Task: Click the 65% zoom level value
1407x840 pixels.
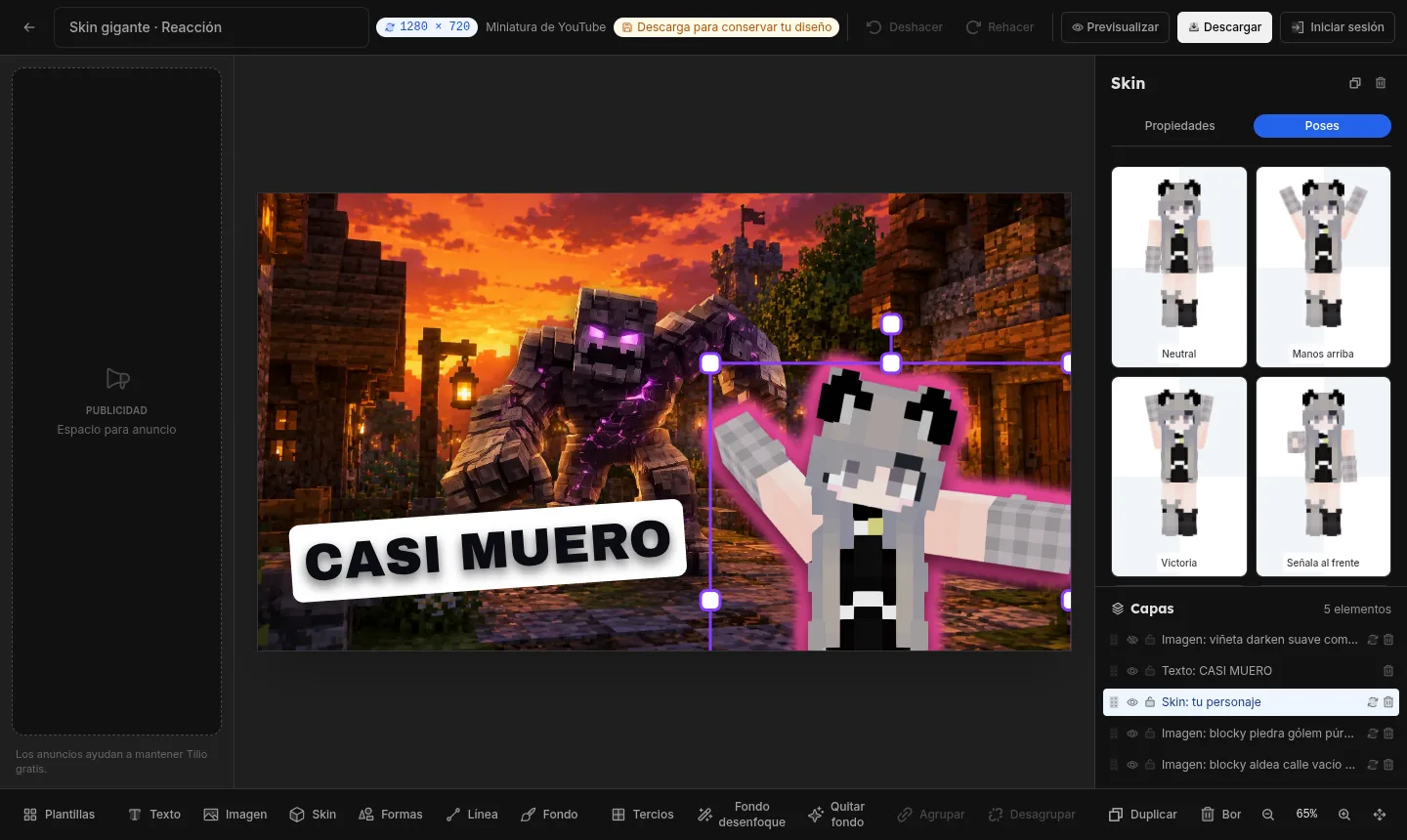Action: [x=1306, y=815]
